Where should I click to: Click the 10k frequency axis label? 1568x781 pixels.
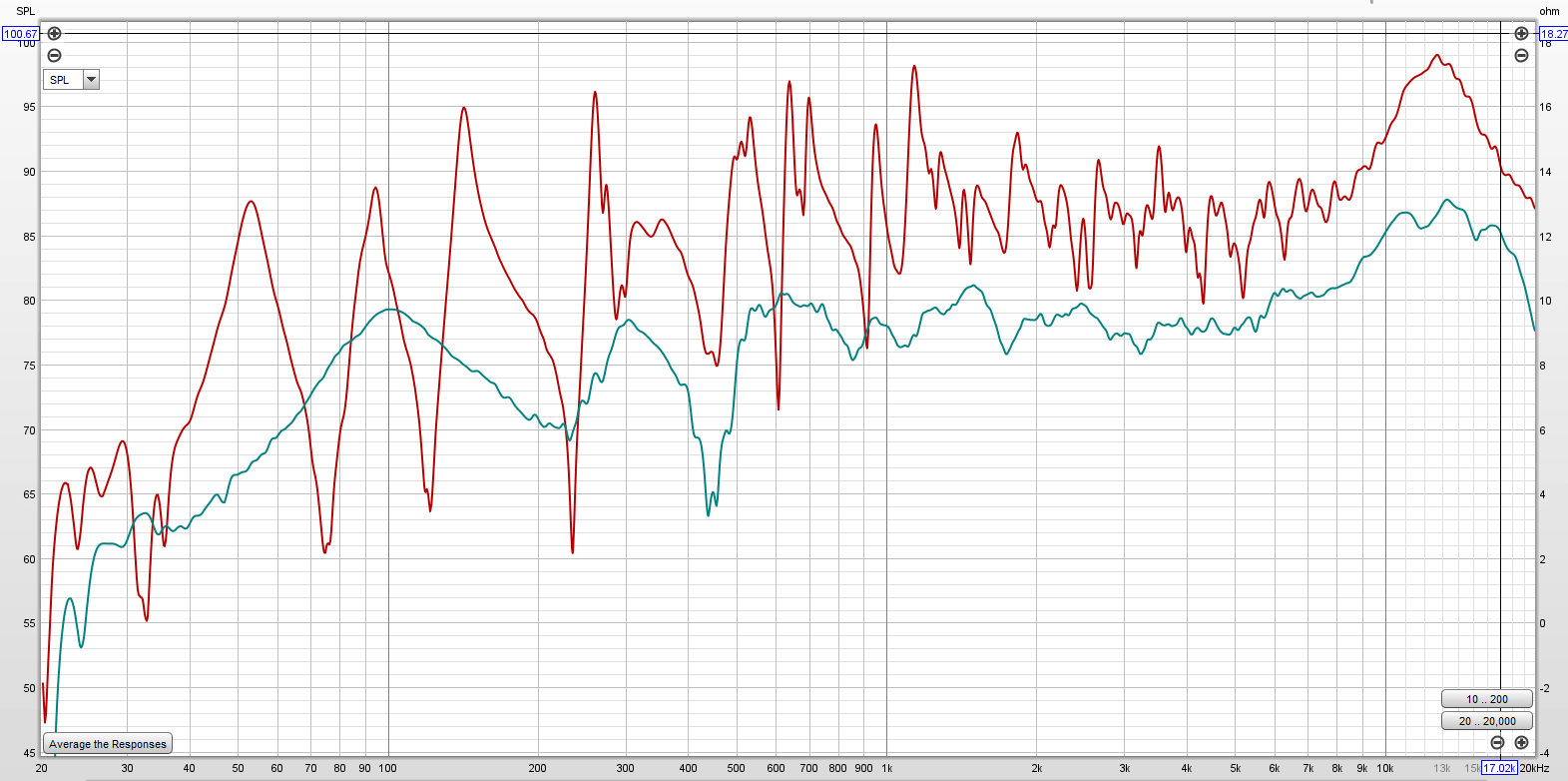pyautogui.click(x=1384, y=768)
